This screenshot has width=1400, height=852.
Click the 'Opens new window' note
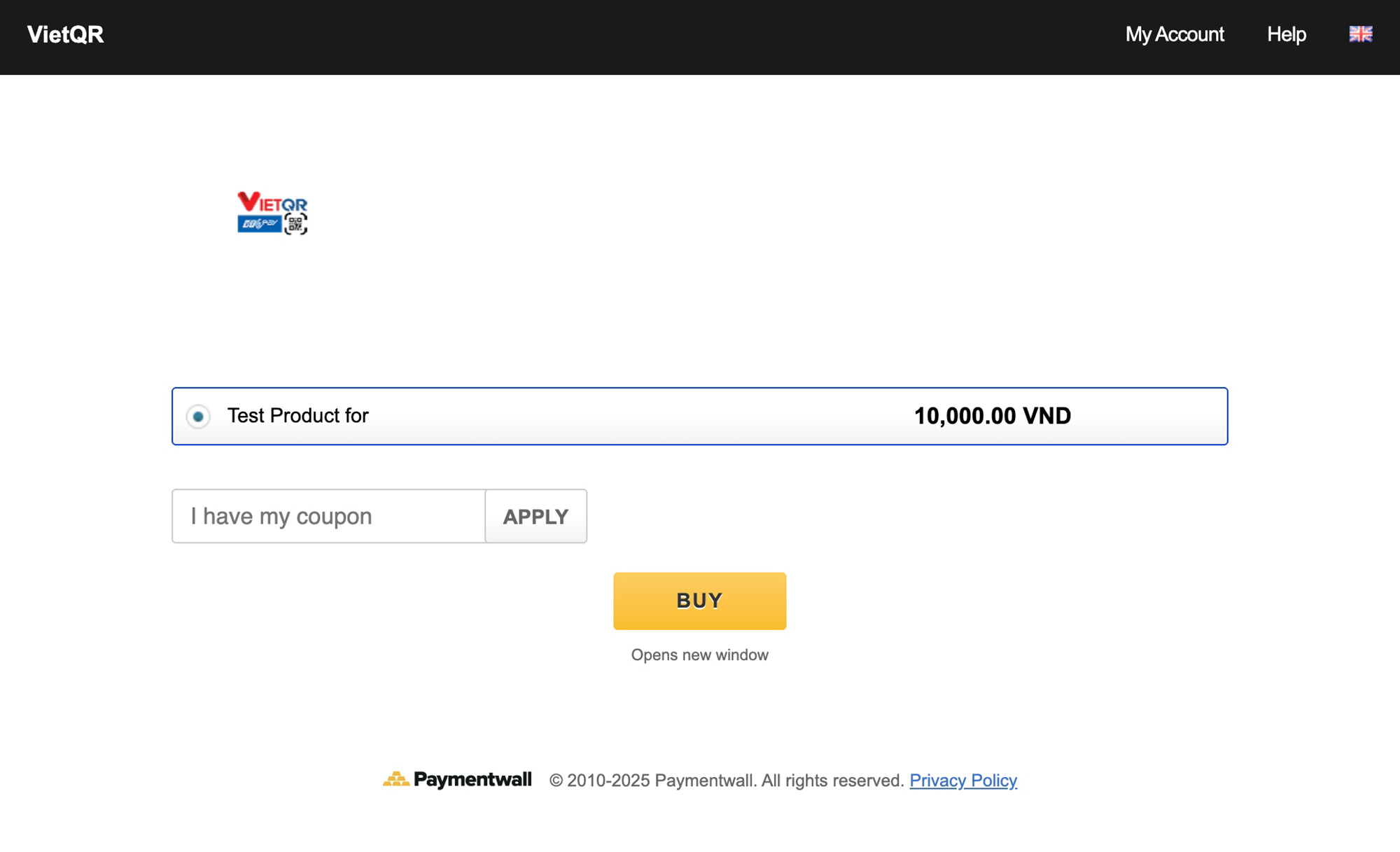699,655
